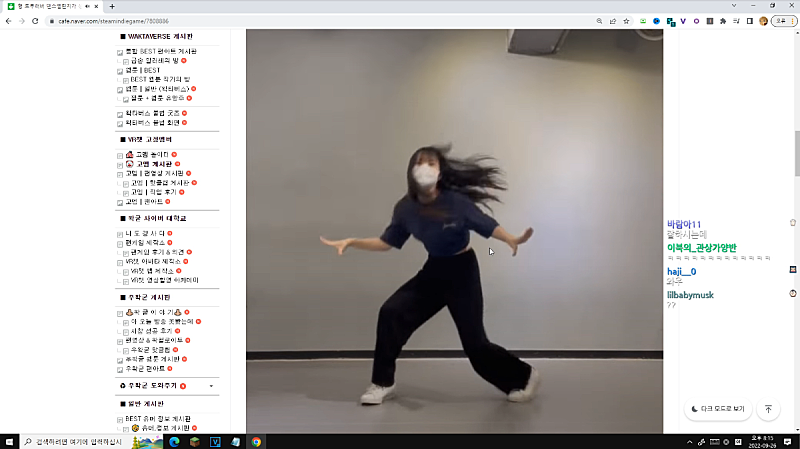This screenshot has height=449, width=800.
Task: Toggle the browser side panel
Action: click(x=749, y=21)
